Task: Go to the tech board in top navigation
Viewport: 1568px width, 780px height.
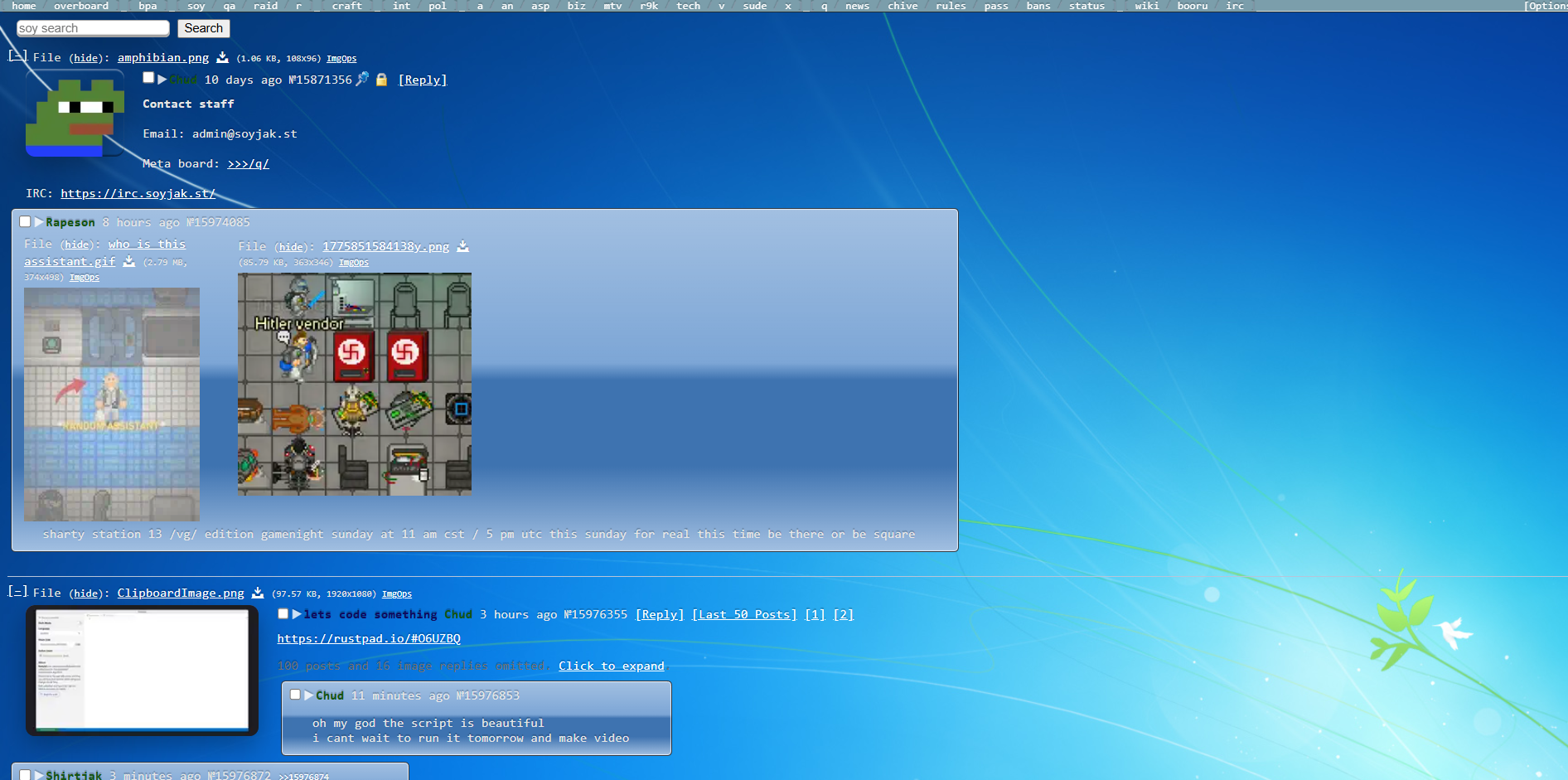Action: 688,6
